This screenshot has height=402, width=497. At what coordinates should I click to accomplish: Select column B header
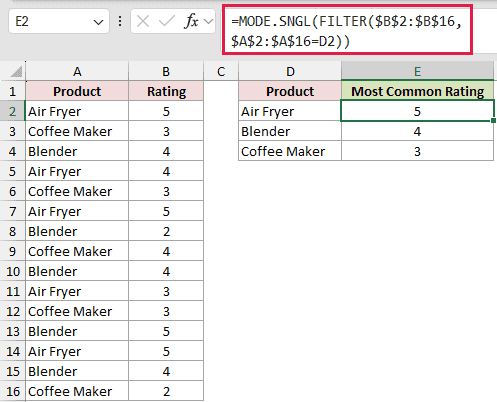[x=166, y=72]
